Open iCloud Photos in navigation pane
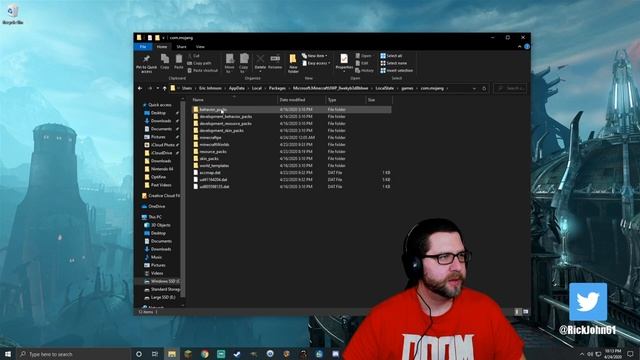The width and height of the screenshot is (640, 360). pyautogui.click(x=162, y=145)
